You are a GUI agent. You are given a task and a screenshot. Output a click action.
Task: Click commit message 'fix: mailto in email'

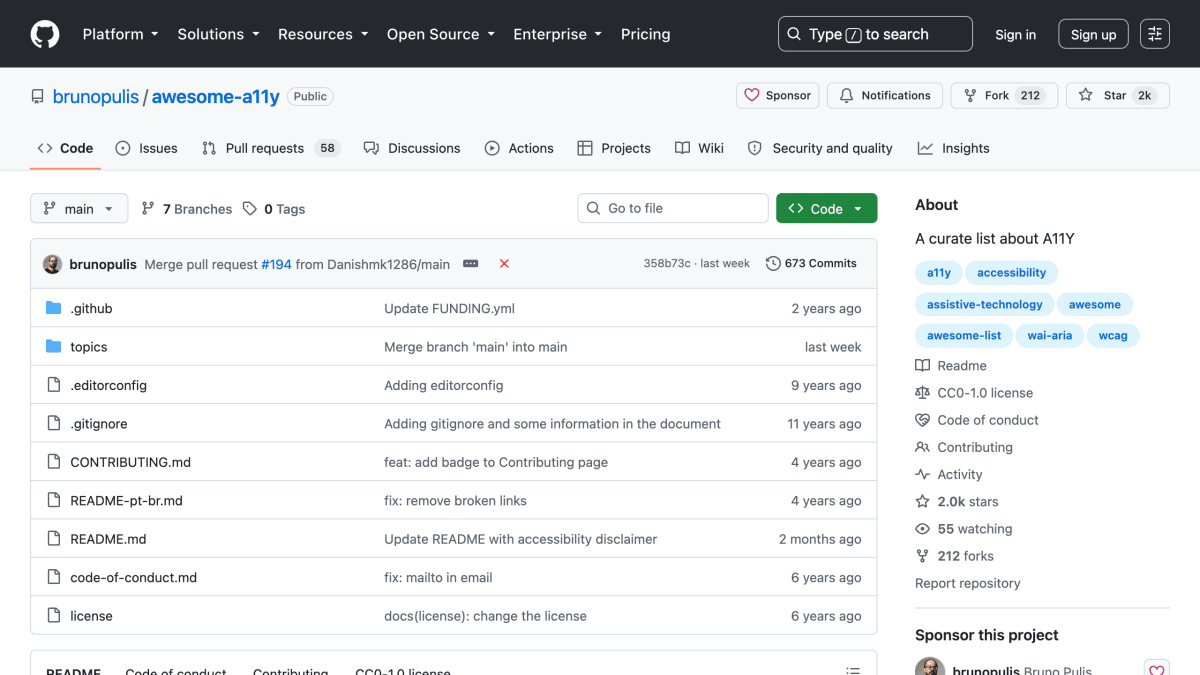[438, 577]
